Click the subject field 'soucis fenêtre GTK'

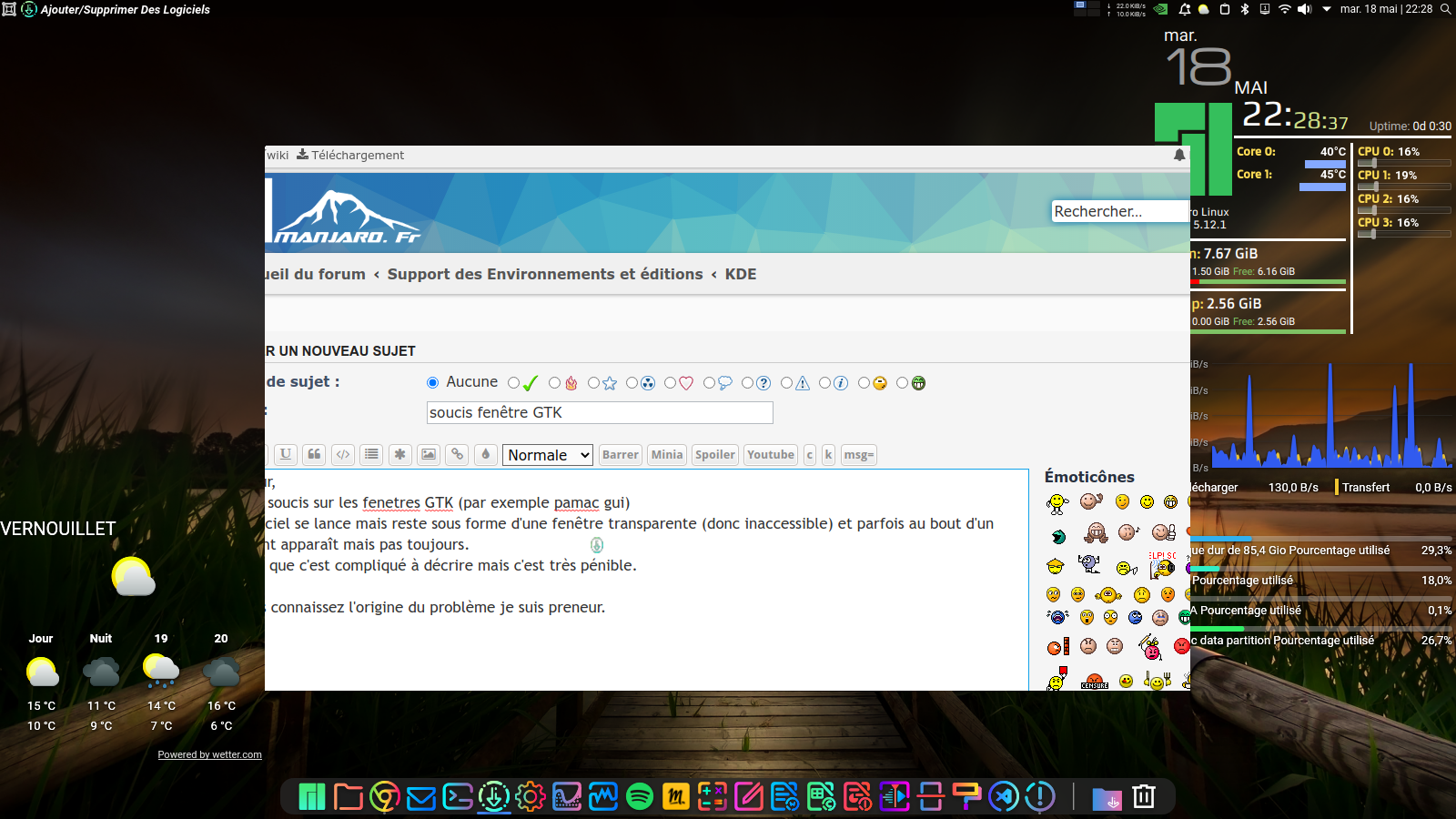[x=600, y=412]
